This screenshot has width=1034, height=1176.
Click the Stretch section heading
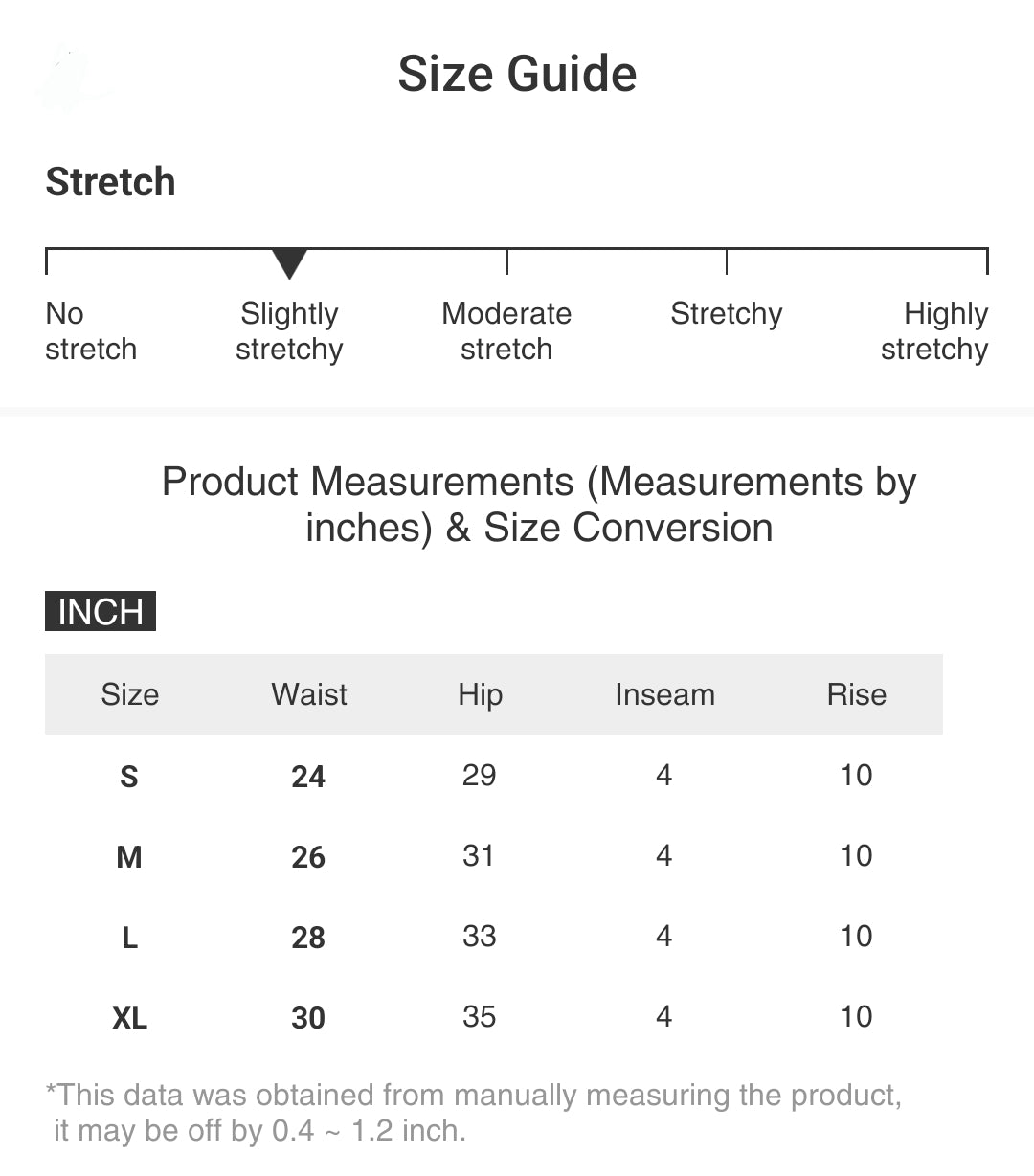110,182
